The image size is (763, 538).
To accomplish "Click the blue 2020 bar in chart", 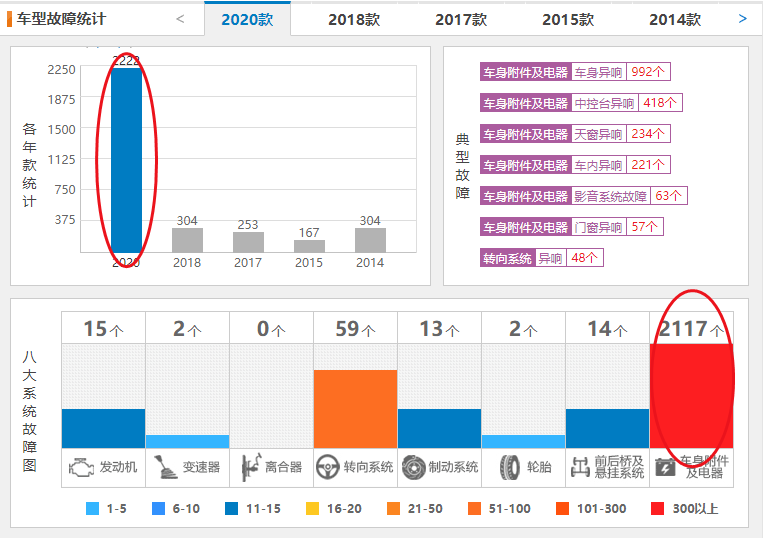I will click(126, 160).
